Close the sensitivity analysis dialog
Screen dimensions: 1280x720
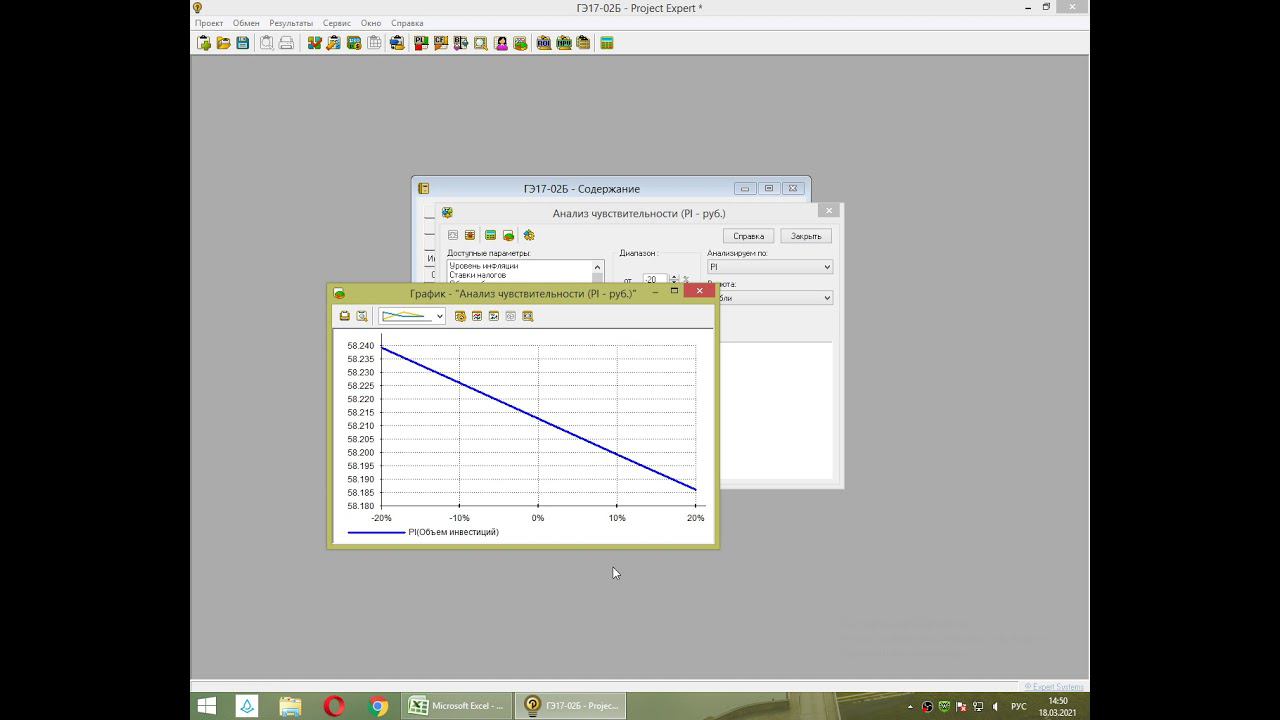(829, 211)
